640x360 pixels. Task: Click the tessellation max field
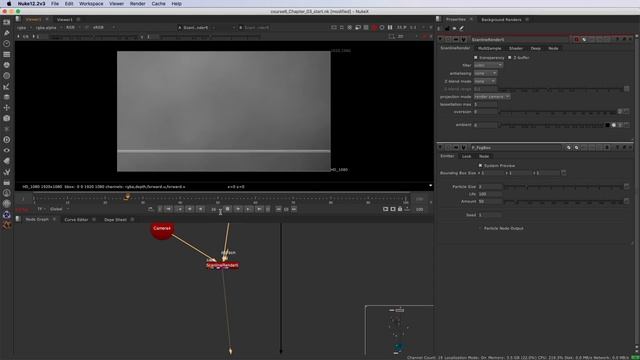point(485,104)
